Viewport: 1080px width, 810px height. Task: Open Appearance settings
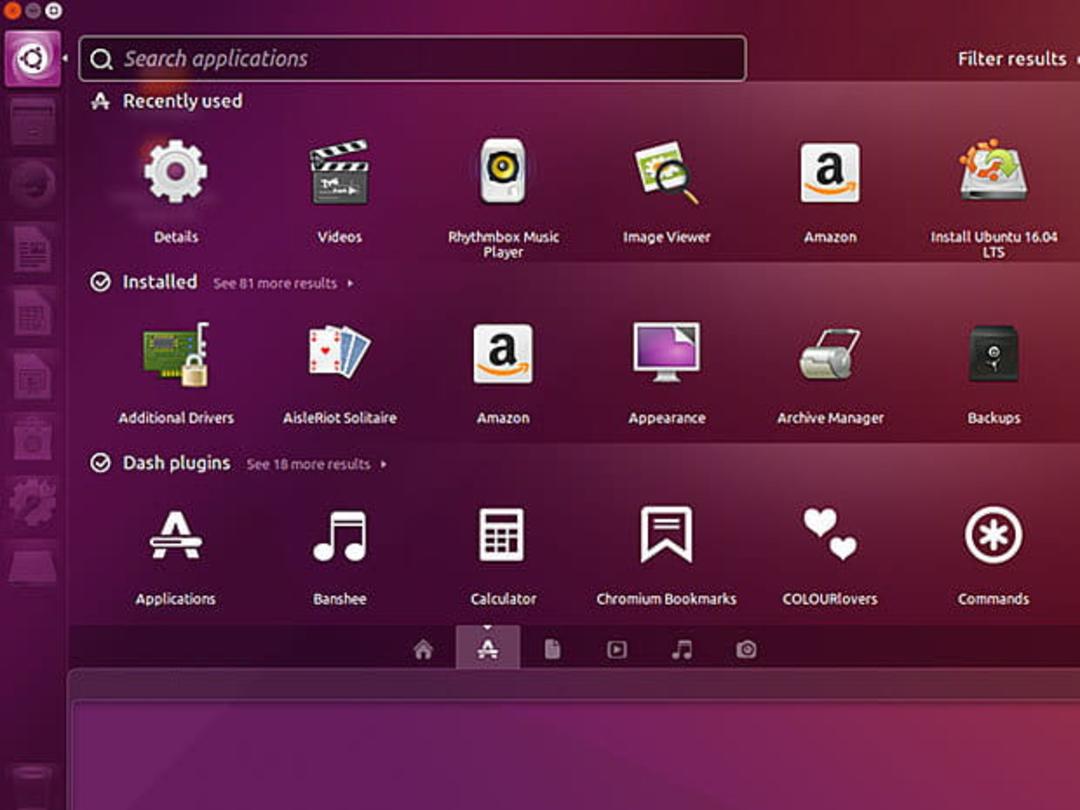[666, 352]
